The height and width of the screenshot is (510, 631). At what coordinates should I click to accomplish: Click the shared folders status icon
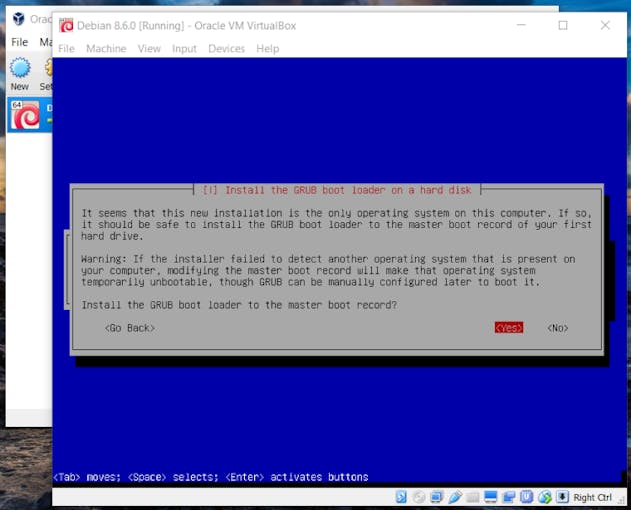click(472, 498)
